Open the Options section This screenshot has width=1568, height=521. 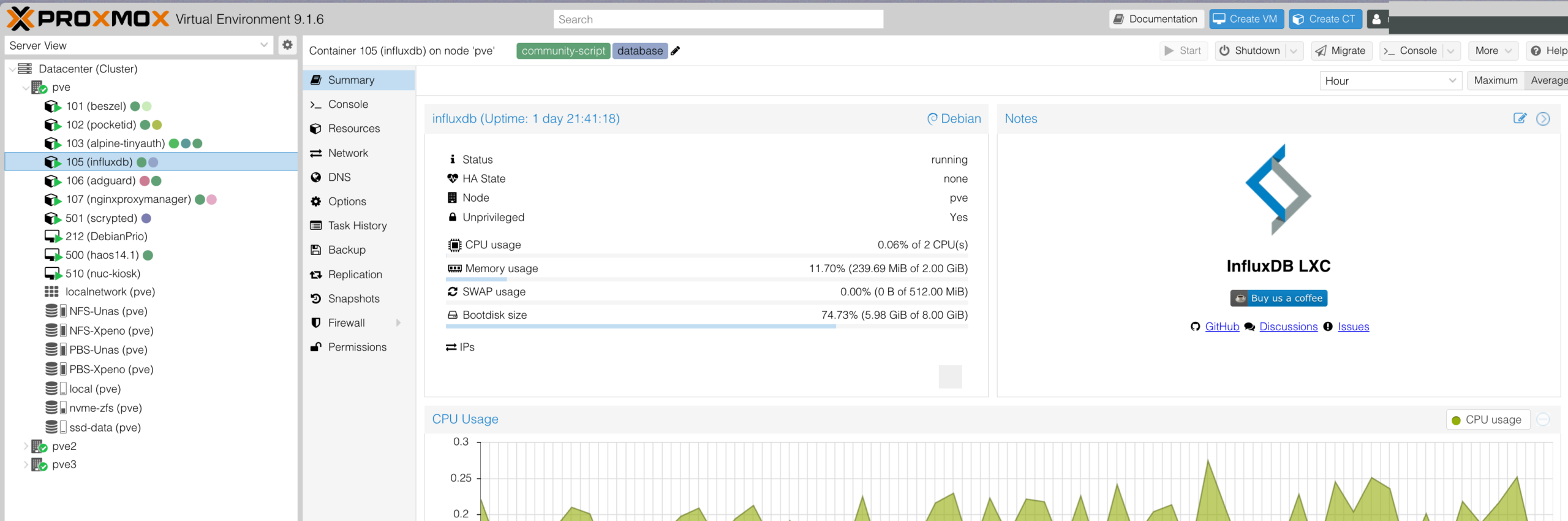click(359, 202)
